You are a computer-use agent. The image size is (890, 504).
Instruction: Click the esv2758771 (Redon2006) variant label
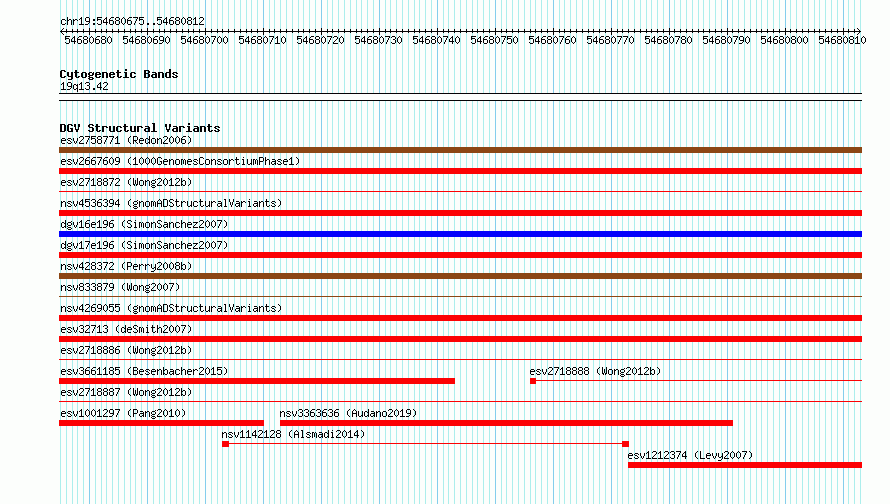pos(126,140)
